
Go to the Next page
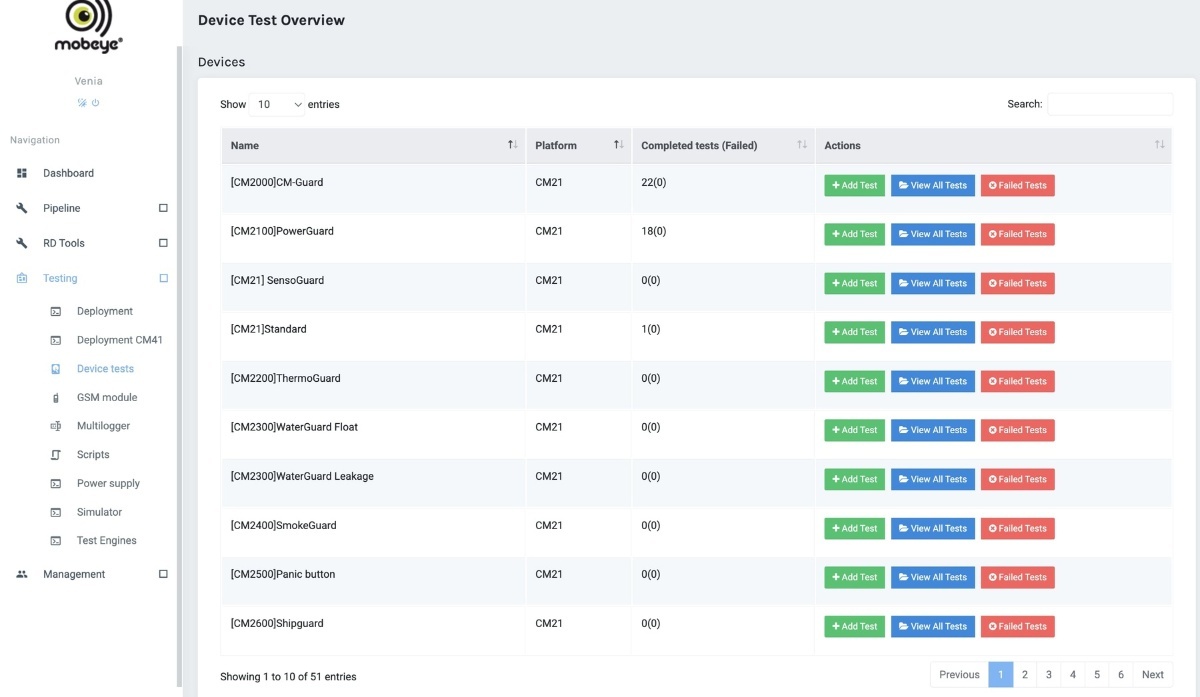tap(1153, 674)
